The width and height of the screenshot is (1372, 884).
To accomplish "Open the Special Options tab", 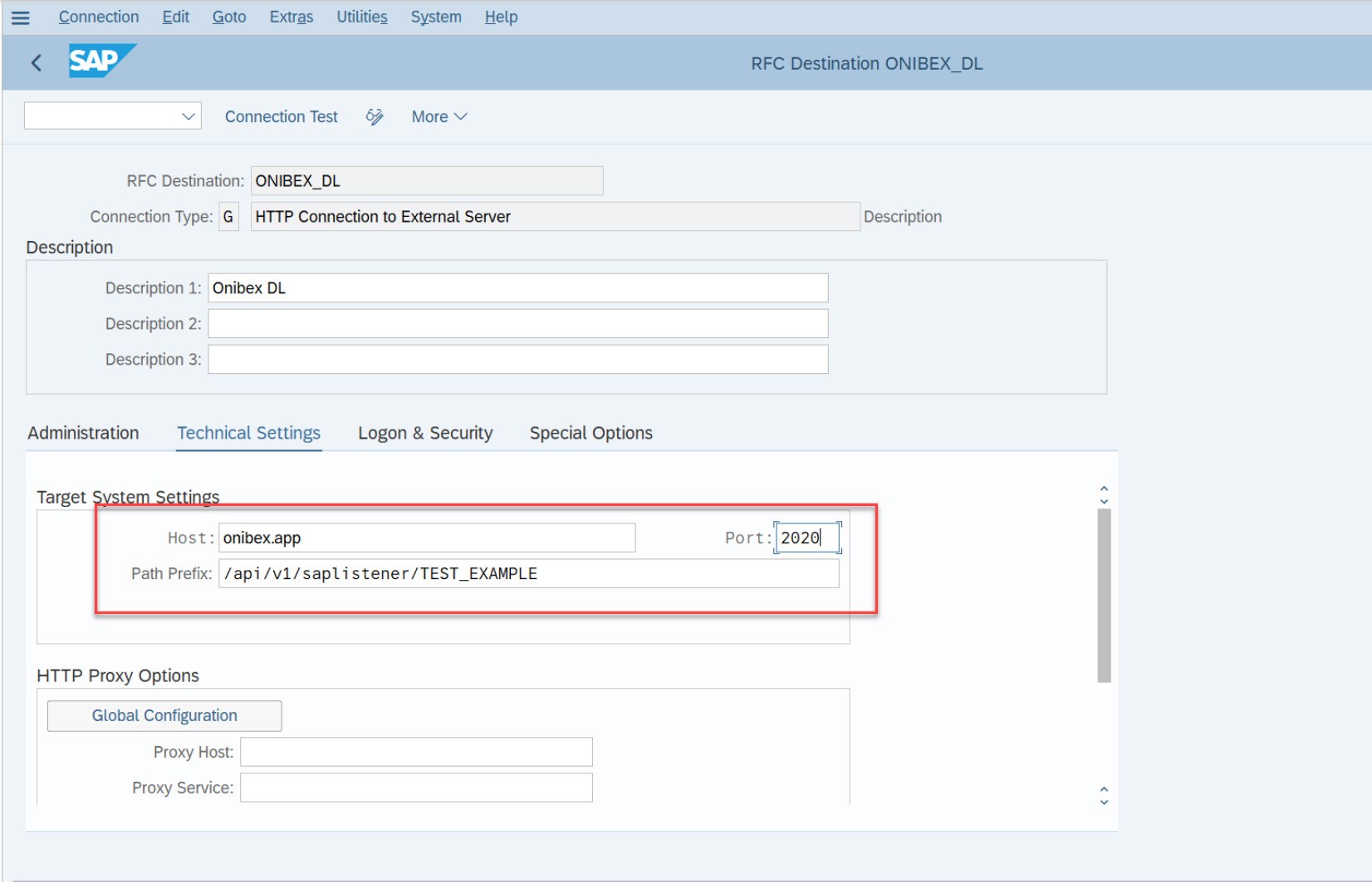I will [591, 433].
